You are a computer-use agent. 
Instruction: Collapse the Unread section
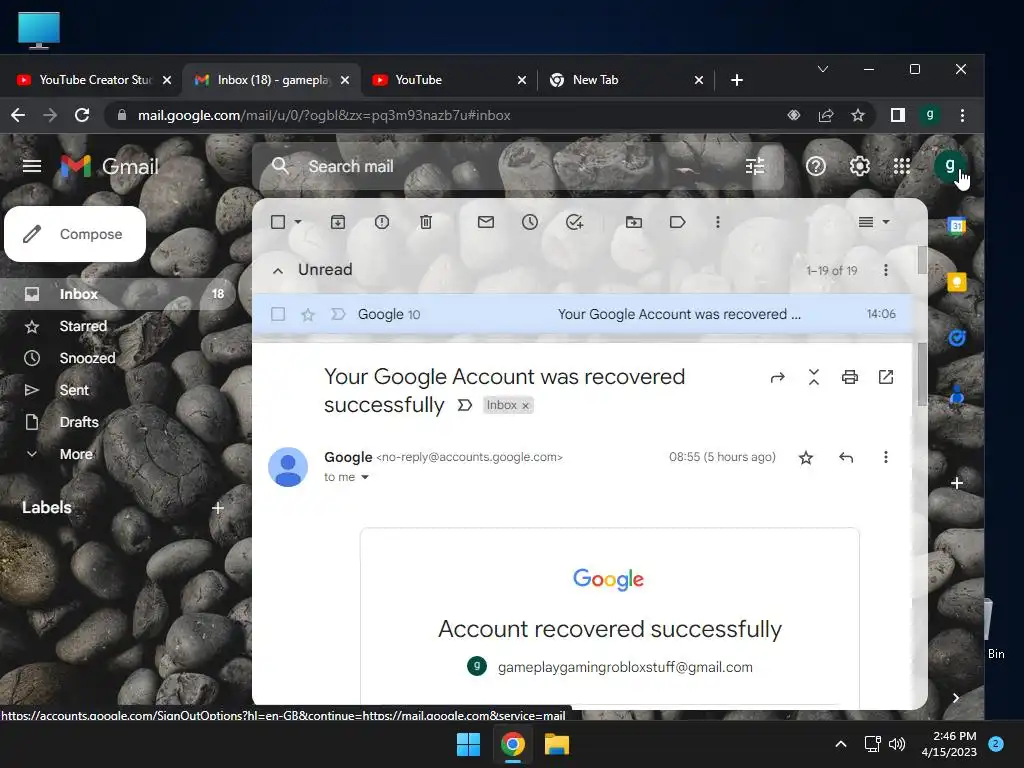pyautogui.click(x=278, y=270)
